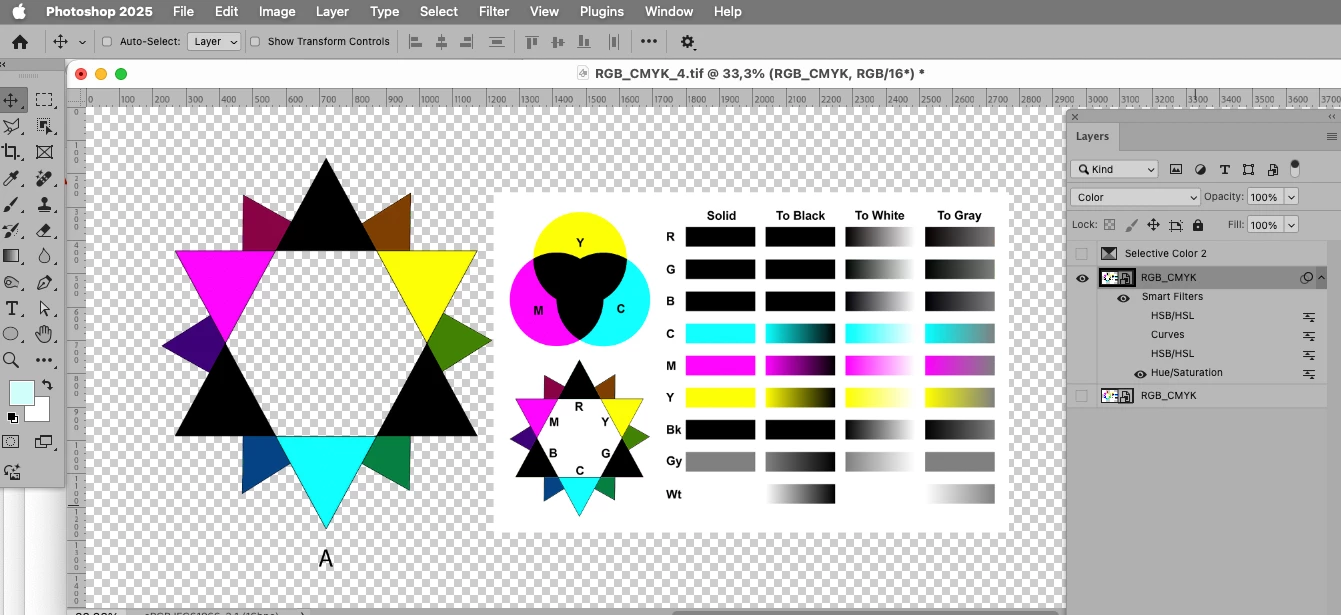Select the Crop tool

tap(12, 152)
